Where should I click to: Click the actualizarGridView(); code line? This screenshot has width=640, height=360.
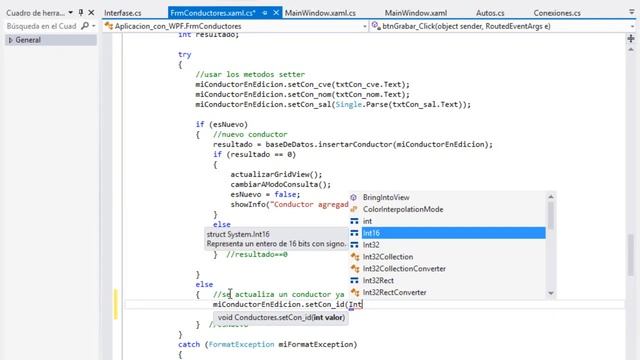coord(276,174)
